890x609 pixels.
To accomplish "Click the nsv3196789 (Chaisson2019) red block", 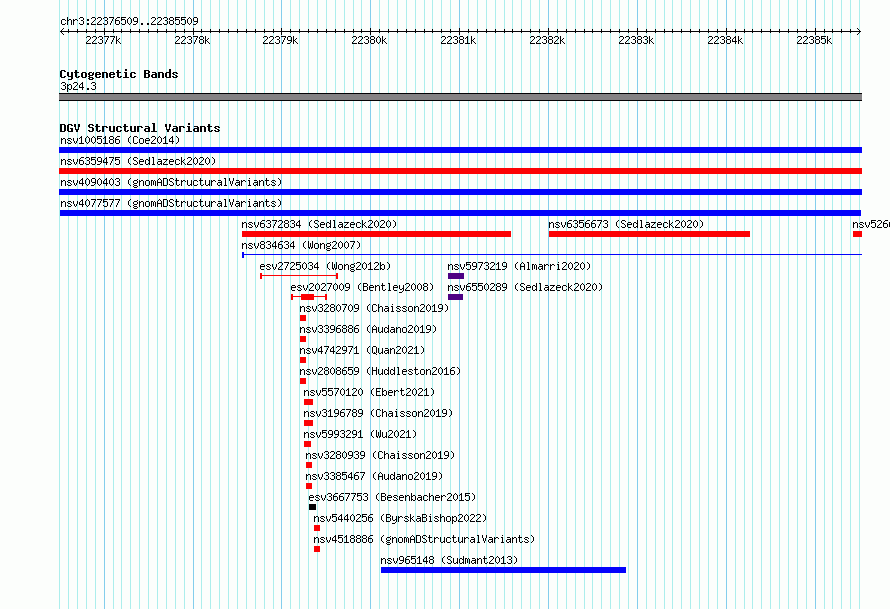I will pos(308,423).
